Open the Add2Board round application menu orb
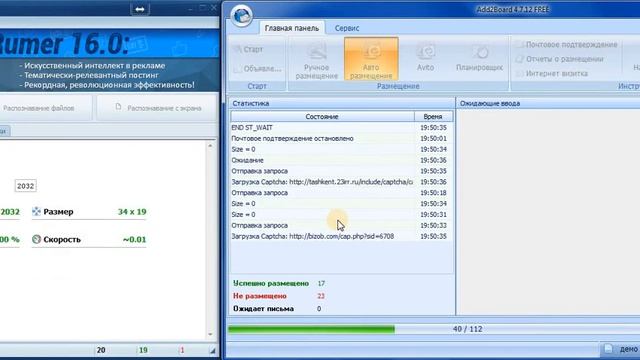Image resolution: width=640 pixels, height=360 pixels. coord(242,16)
